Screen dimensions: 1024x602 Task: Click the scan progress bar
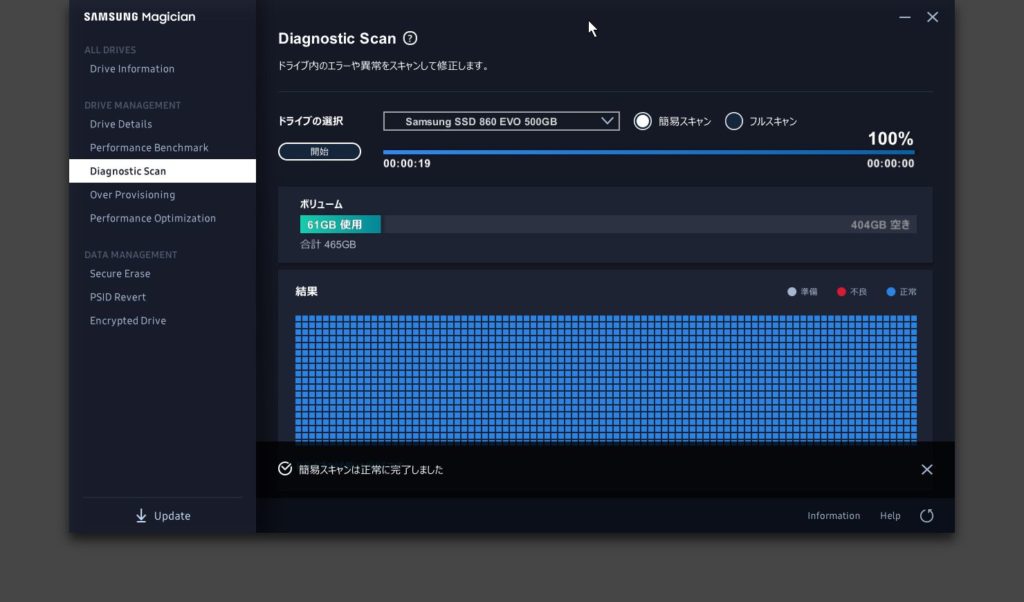(x=648, y=152)
